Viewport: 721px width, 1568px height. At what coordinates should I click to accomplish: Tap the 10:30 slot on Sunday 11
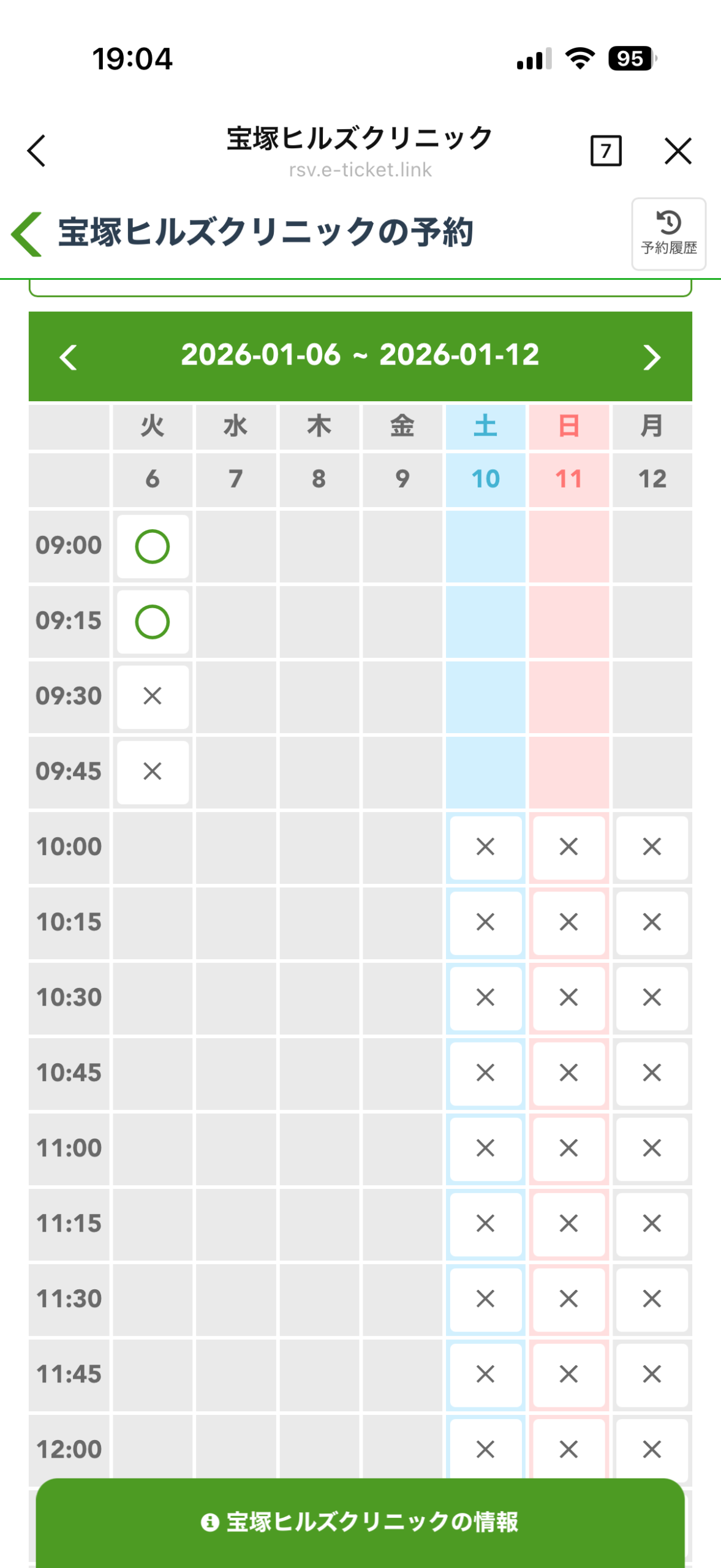568,998
